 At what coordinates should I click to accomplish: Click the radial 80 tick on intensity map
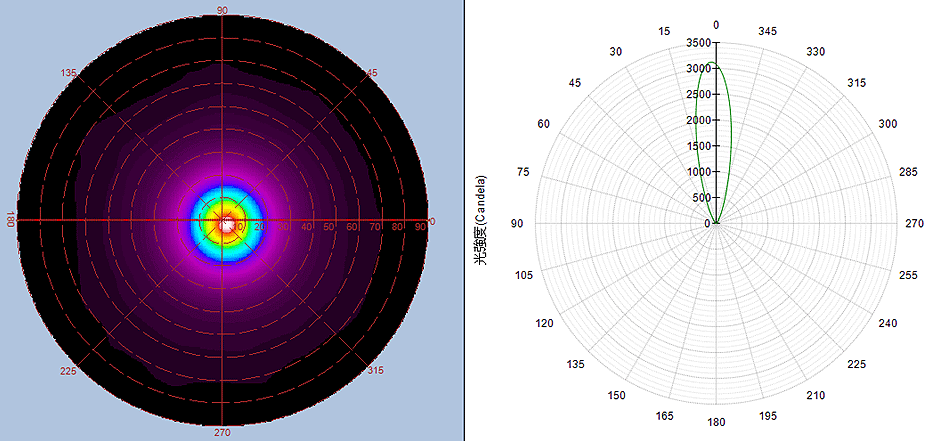400,228
